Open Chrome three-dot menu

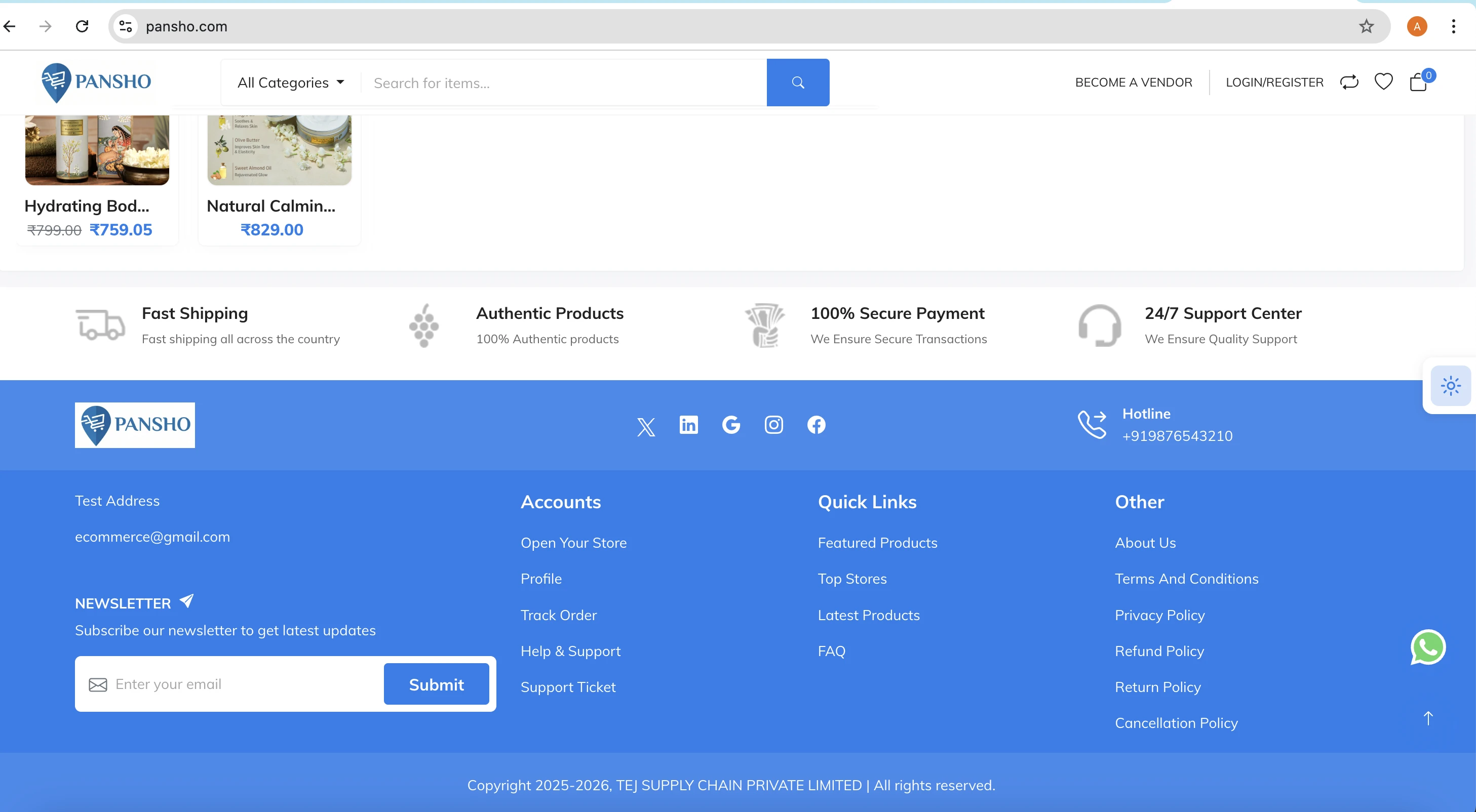click(x=1453, y=26)
